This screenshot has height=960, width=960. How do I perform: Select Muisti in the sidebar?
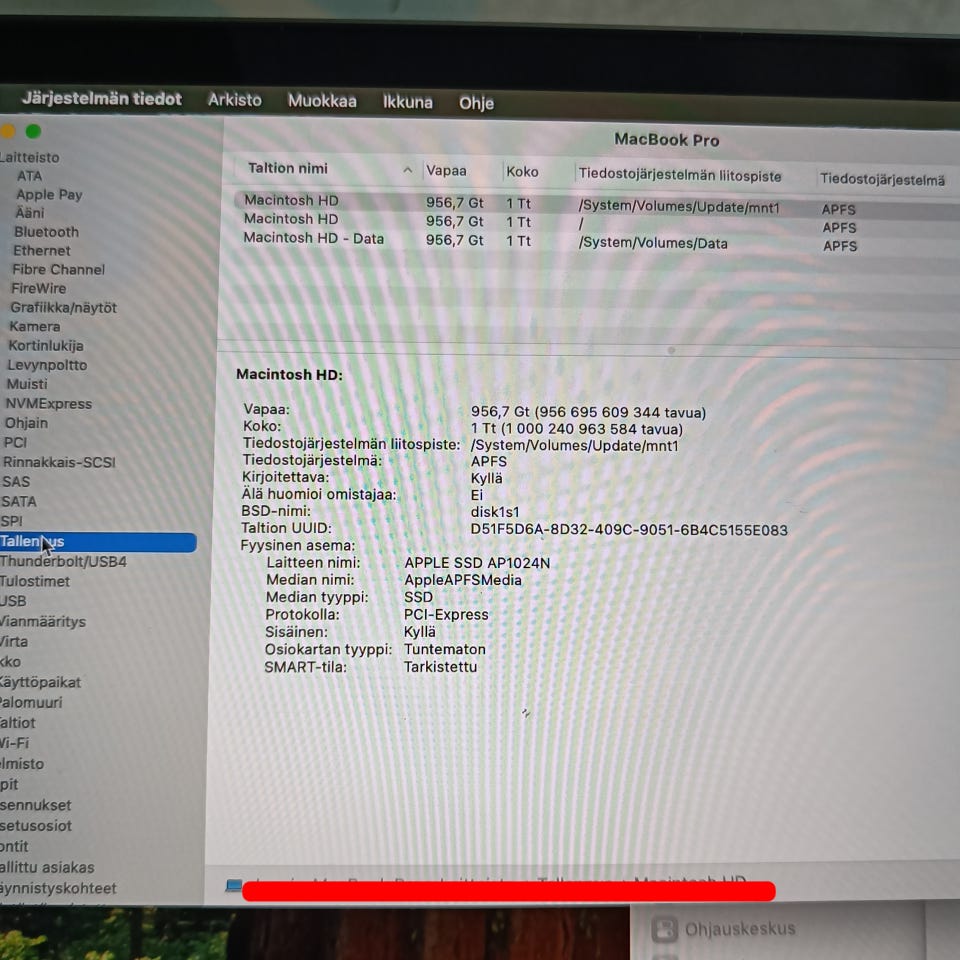coord(26,384)
